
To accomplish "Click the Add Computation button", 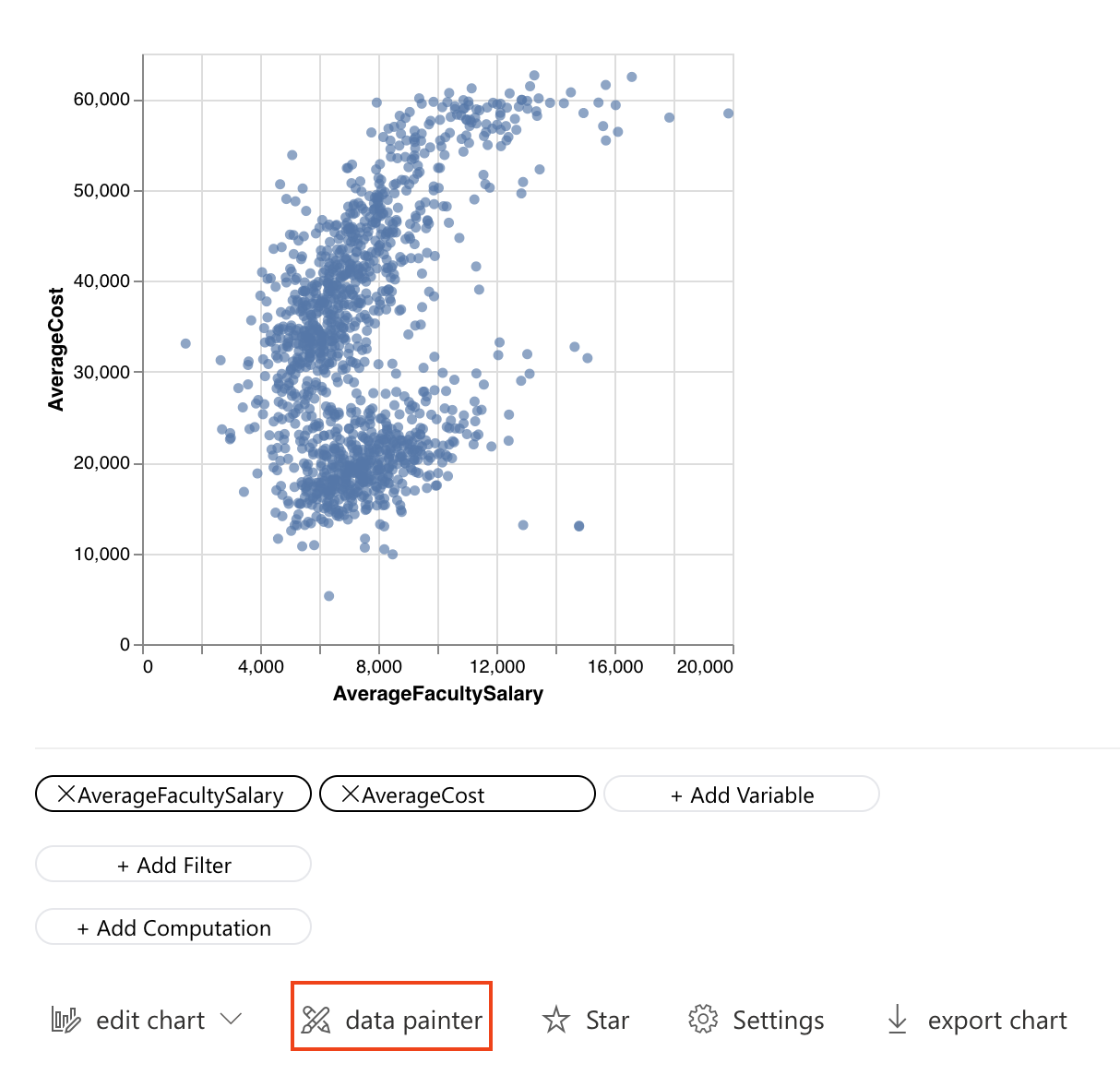I will click(173, 927).
